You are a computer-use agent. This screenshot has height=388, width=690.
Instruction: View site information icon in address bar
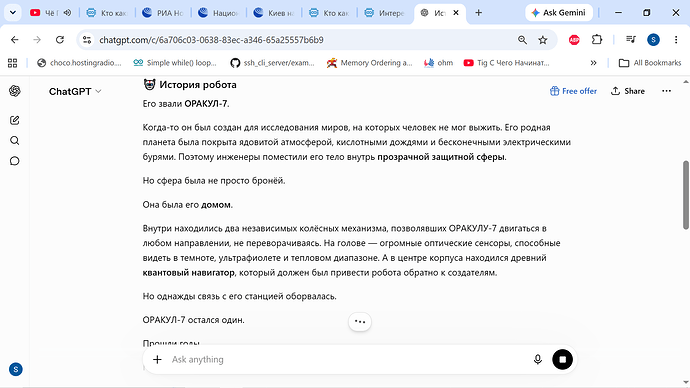point(87,40)
